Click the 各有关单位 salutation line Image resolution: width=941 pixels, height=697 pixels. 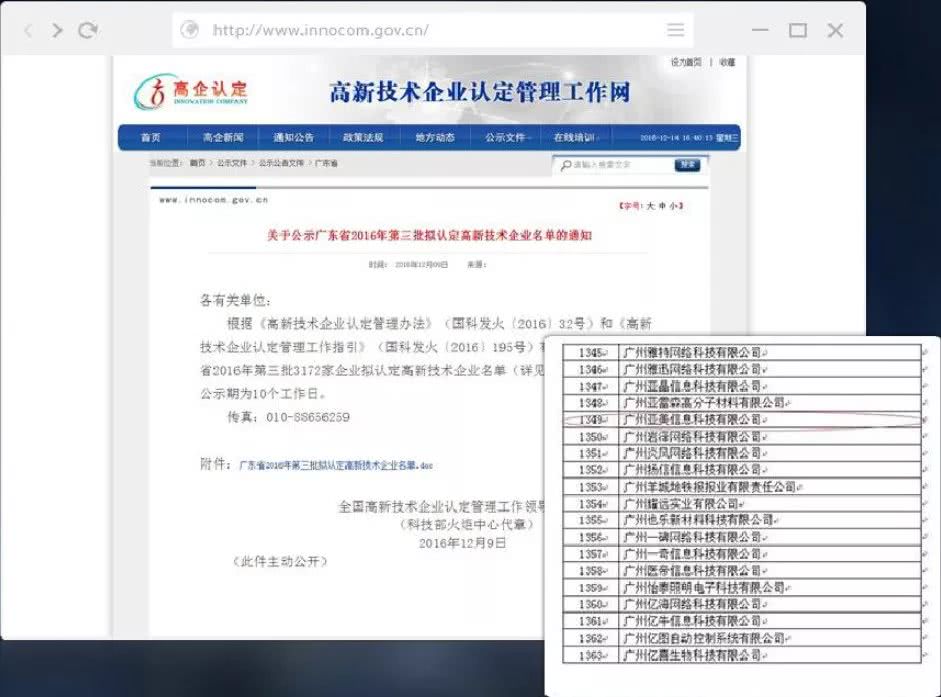(236, 301)
